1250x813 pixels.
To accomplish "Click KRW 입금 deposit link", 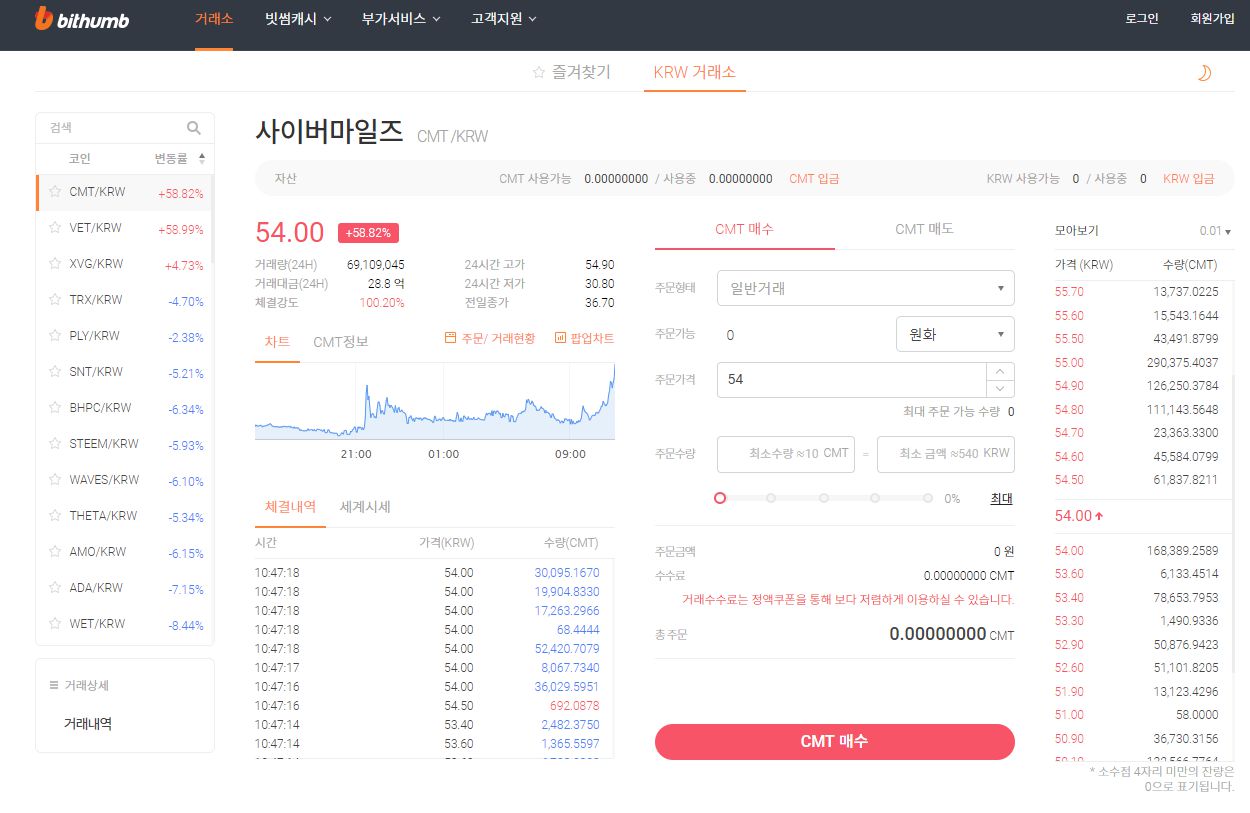I will 1189,179.
